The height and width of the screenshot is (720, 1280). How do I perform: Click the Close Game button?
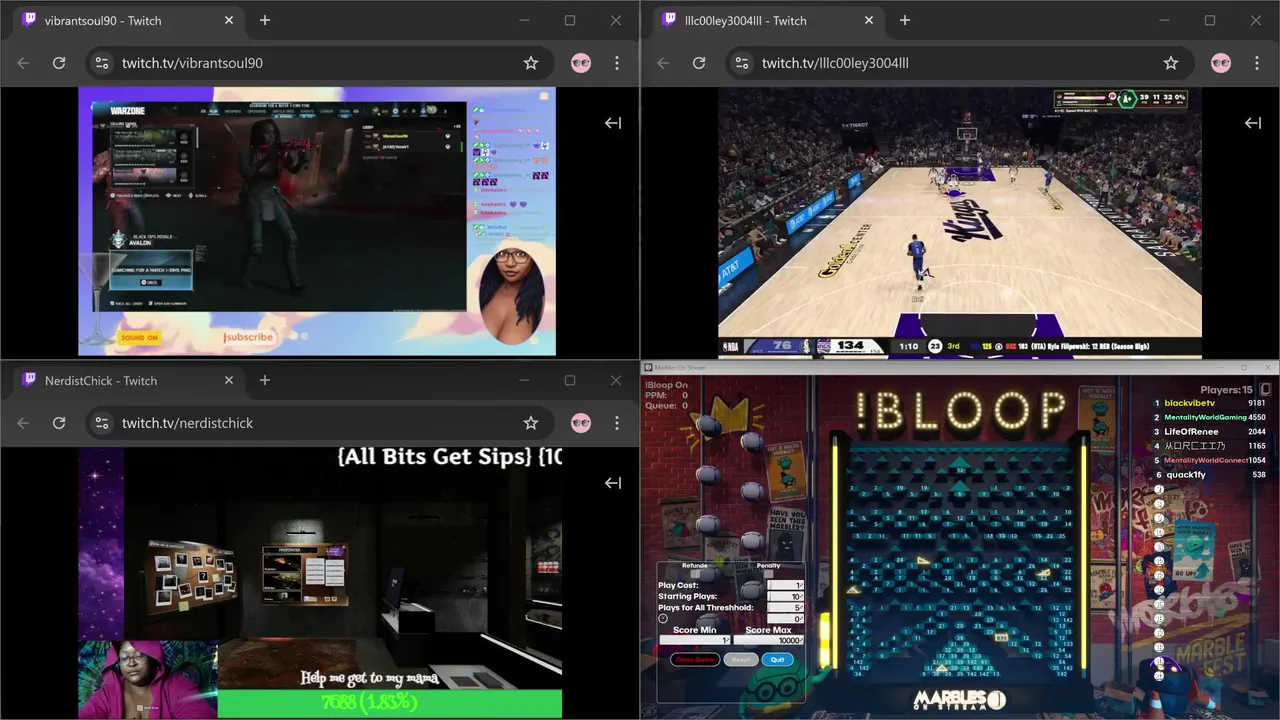695,659
